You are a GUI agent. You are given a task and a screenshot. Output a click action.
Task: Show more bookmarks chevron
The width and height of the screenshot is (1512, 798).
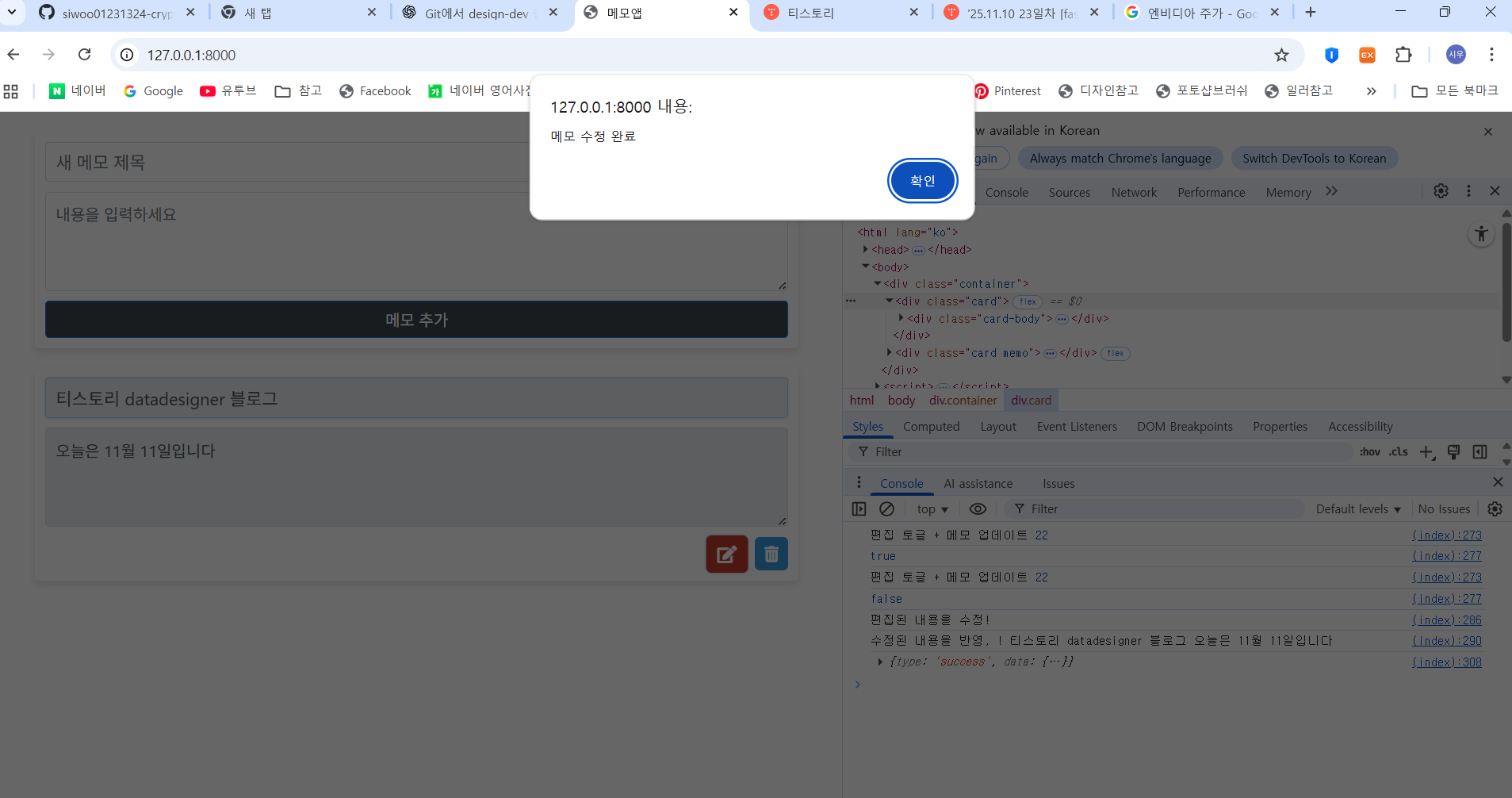pyautogui.click(x=1371, y=91)
